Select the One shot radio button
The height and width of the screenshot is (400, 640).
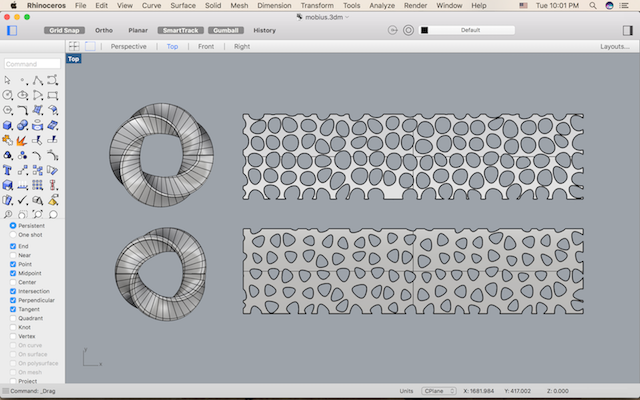click(13, 235)
